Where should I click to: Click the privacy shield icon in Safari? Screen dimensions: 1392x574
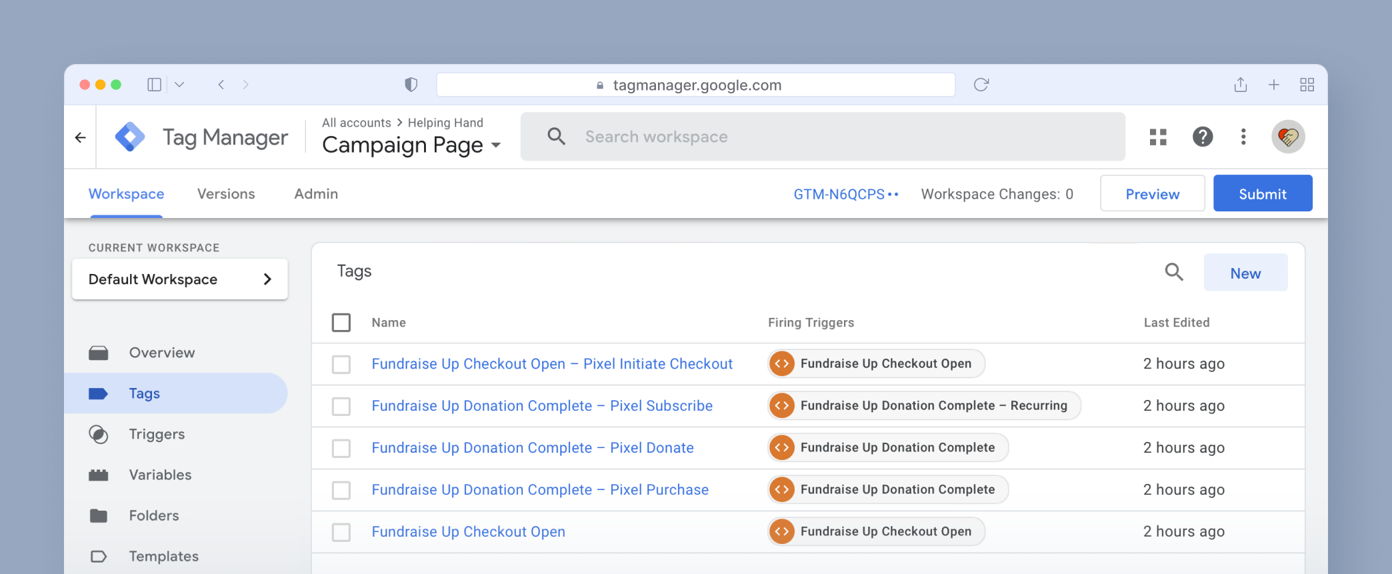coord(411,85)
